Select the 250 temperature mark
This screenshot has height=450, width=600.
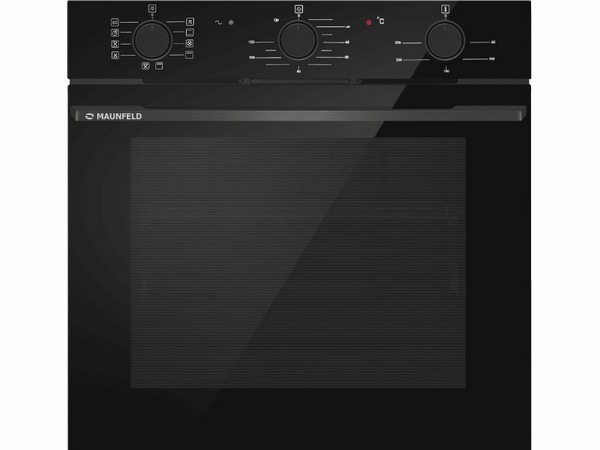point(398,43)
